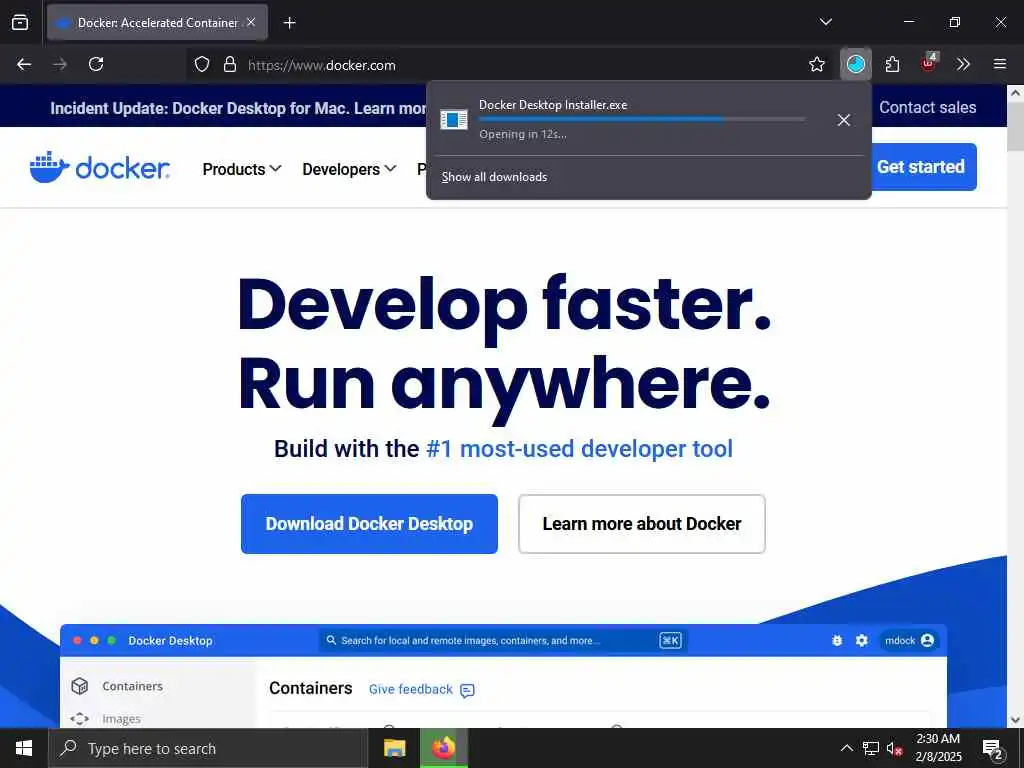Bookmark this page with the star
The image size is (1024, 768).
(x=816, y=65)
